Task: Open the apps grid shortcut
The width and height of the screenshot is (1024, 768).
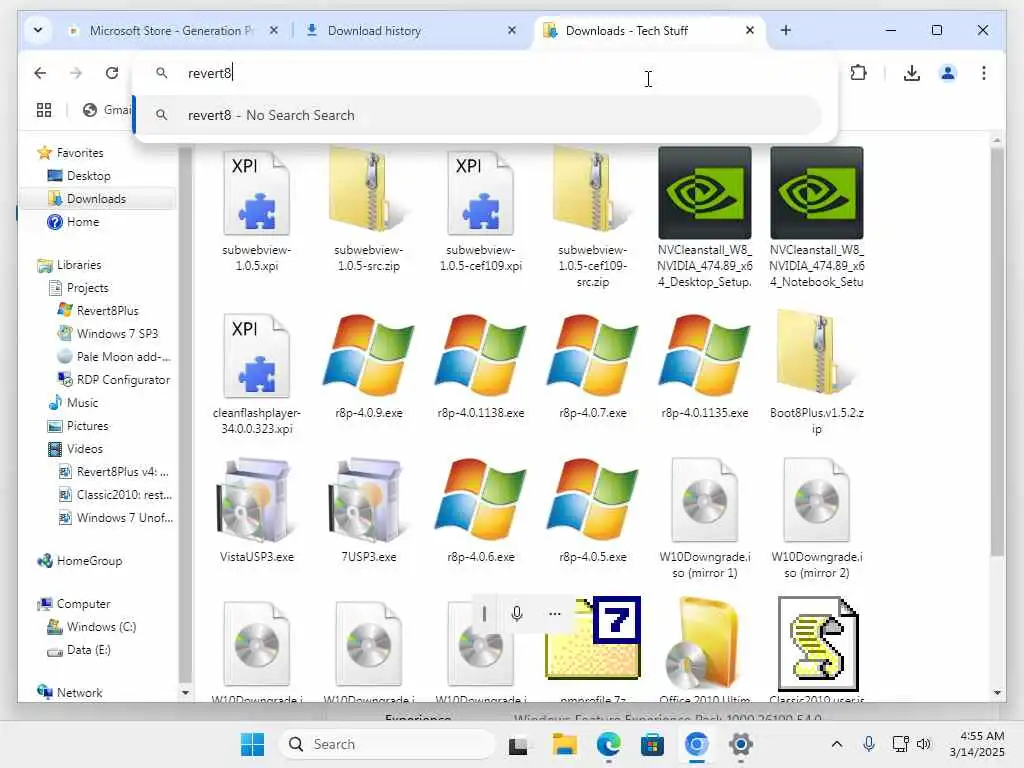Action: click(x=44, y=110)
